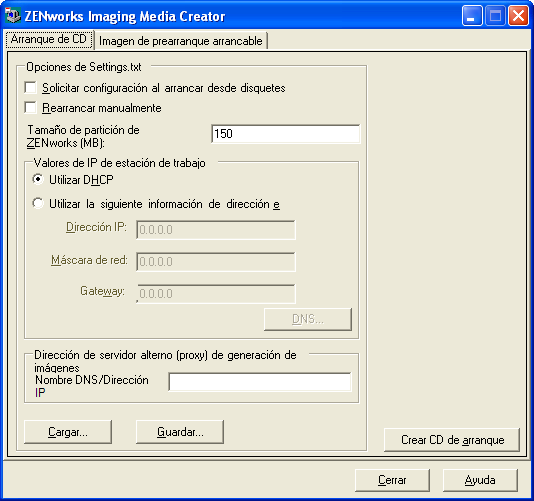This screenshot has height=501, width=534.
Task: Click the Máscara de red field
Action: pyautogui.click(x=216, y=262)
